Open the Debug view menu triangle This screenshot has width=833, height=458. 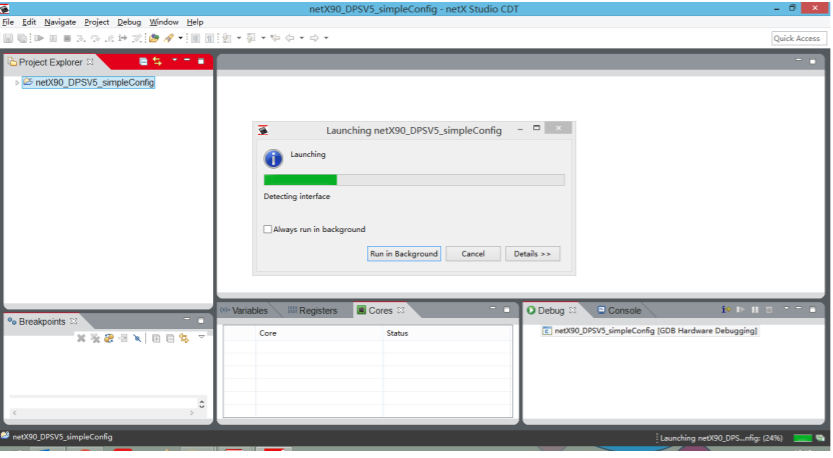786,309
